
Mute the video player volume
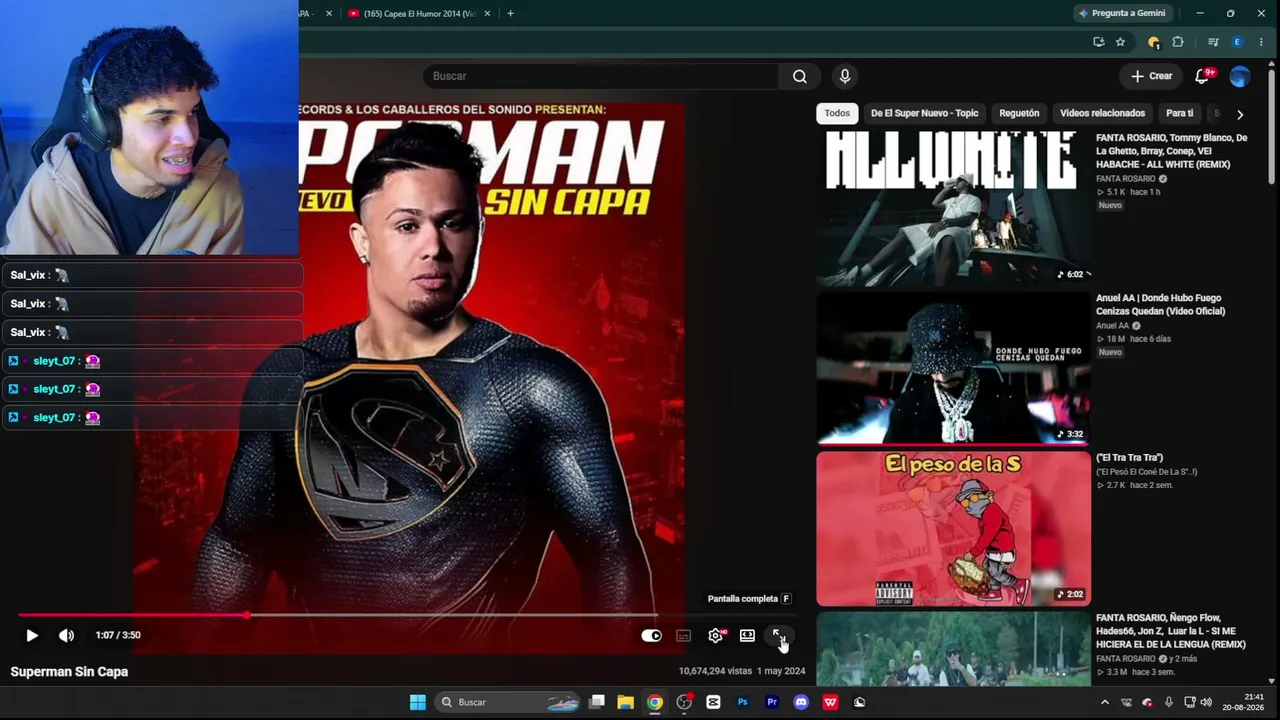66,635
